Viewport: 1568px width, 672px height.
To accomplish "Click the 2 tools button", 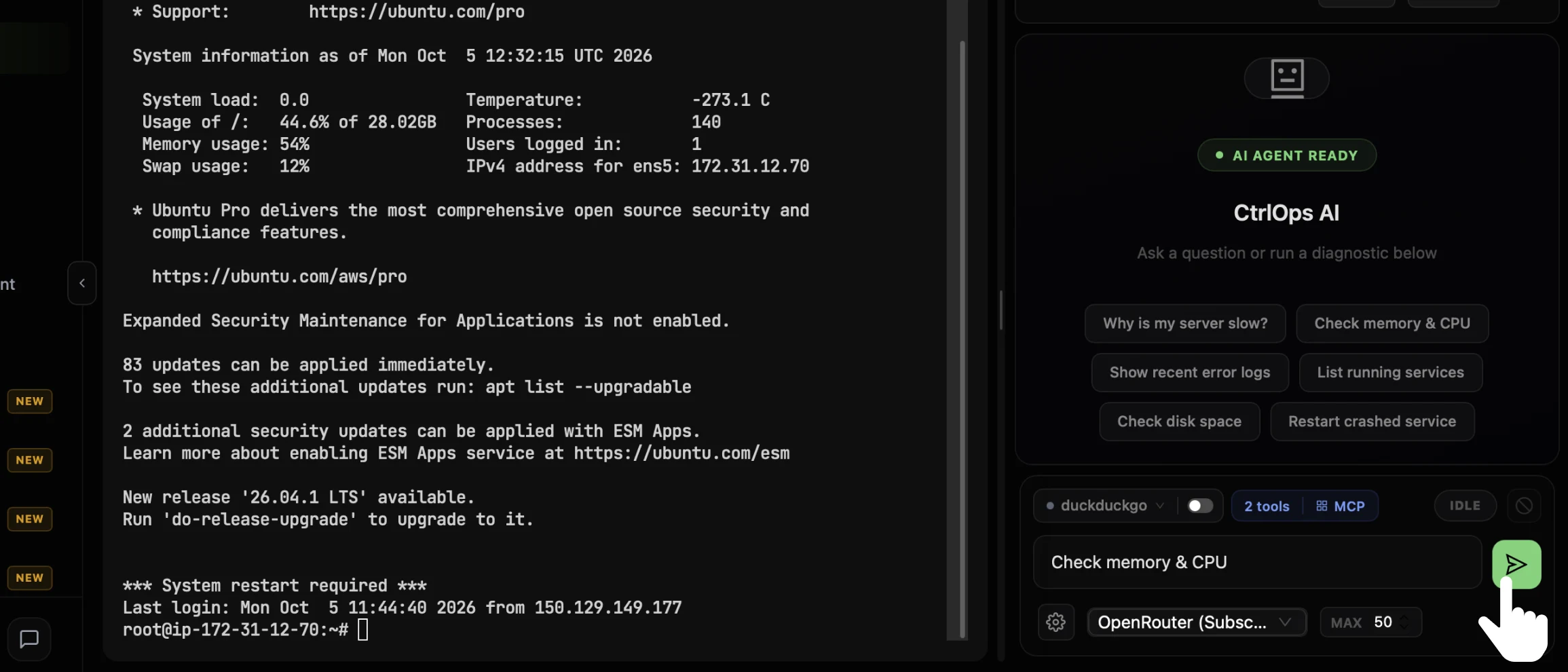I will tap(1266, 506).
